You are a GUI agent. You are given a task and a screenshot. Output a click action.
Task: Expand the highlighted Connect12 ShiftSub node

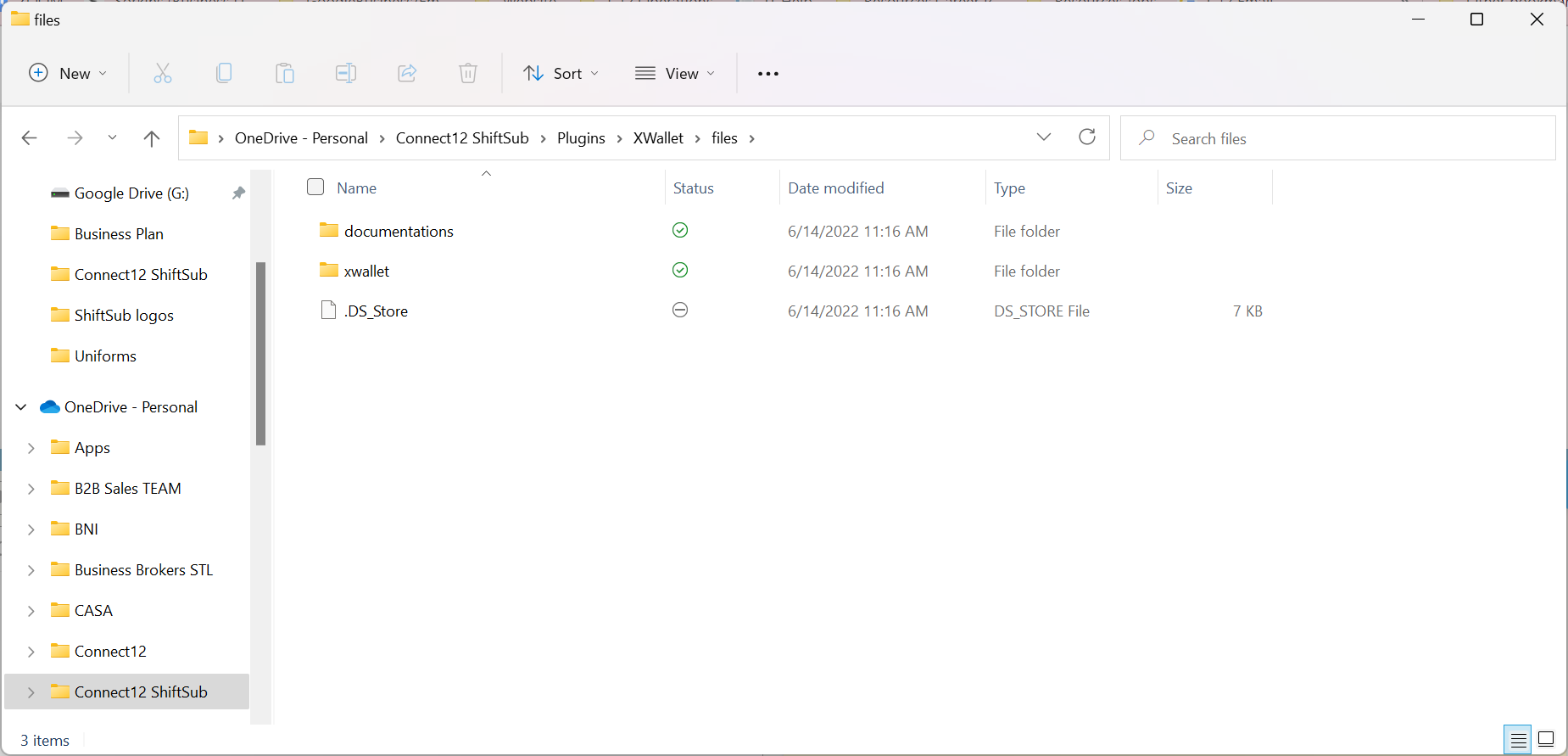(31, 692)
